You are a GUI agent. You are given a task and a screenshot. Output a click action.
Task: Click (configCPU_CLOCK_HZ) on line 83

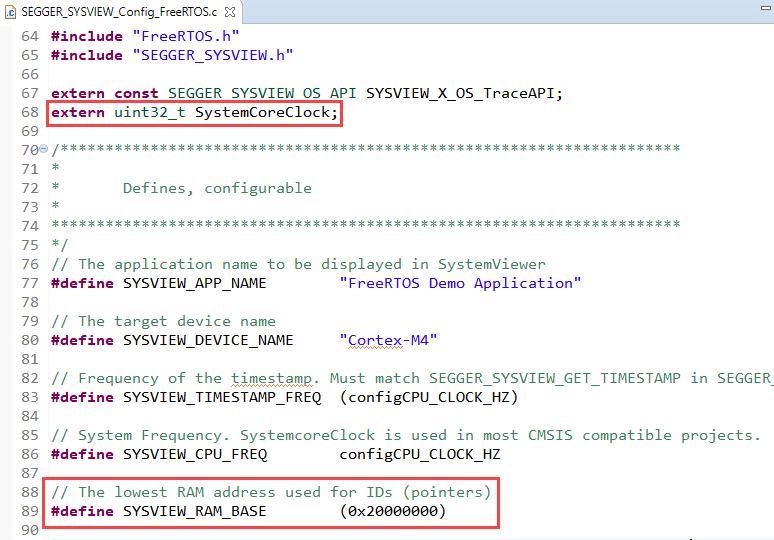tap(429, 397)
